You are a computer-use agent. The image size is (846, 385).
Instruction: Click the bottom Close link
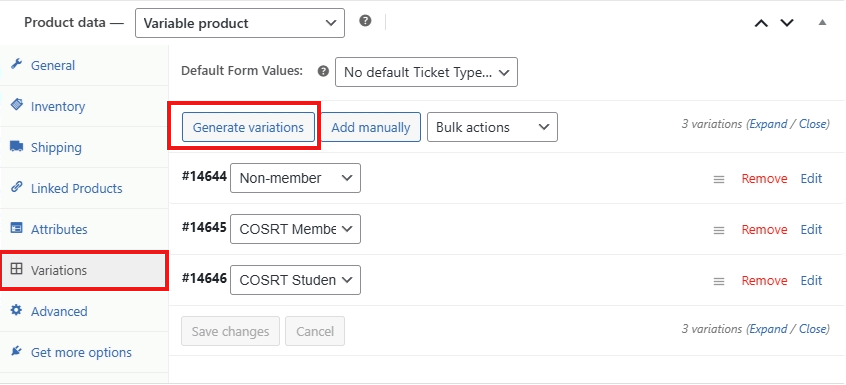[x=813, y=329]
